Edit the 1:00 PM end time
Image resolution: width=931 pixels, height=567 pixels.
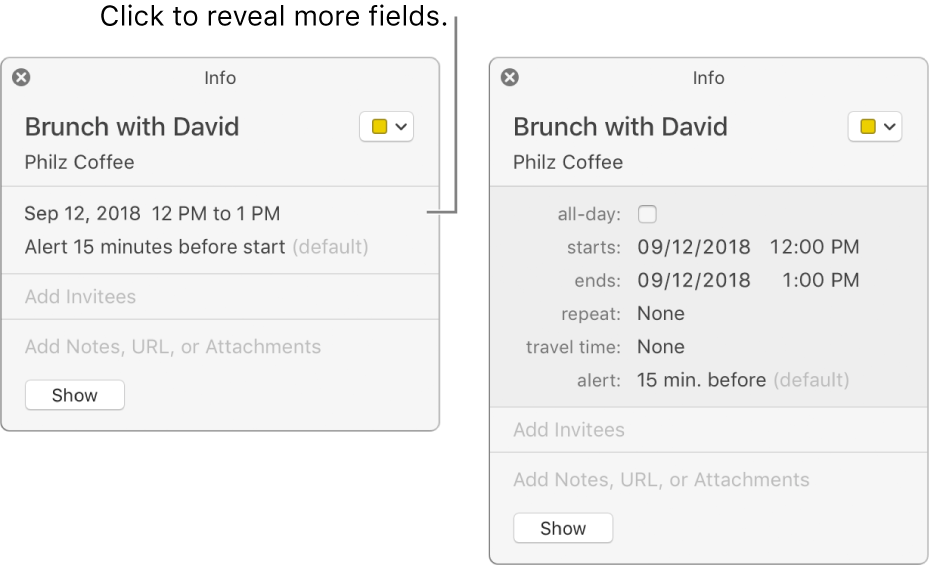[x=820, y=280]
